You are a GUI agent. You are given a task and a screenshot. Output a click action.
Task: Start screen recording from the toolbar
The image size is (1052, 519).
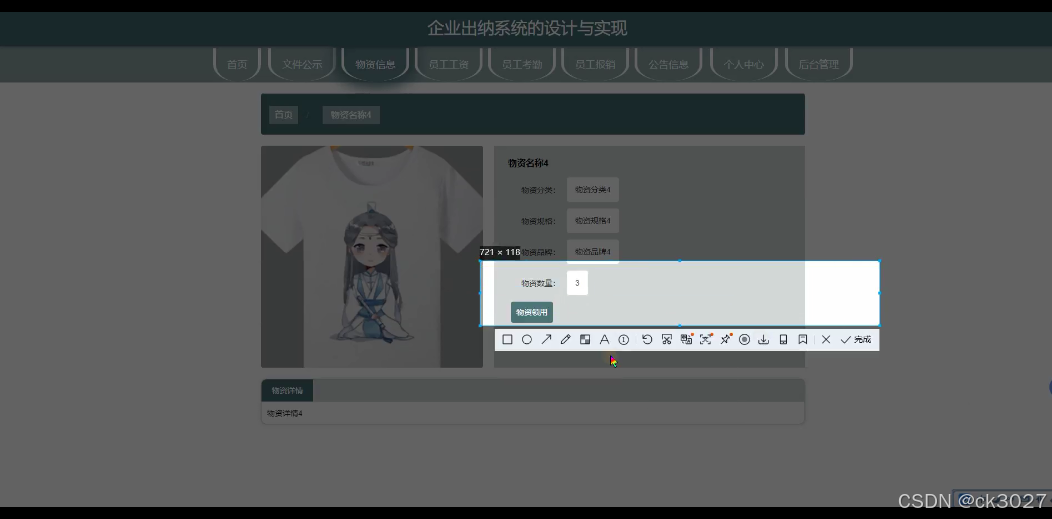tap(744, 339)
